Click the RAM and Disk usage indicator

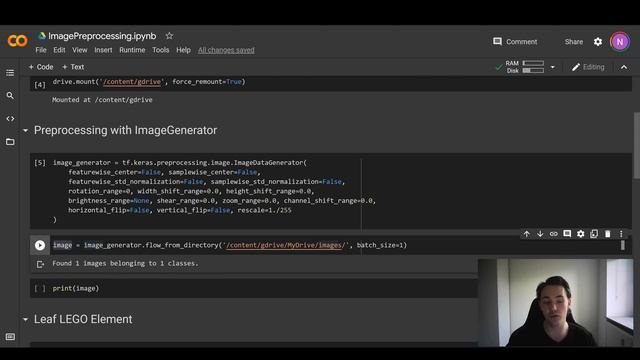(524, 67)
